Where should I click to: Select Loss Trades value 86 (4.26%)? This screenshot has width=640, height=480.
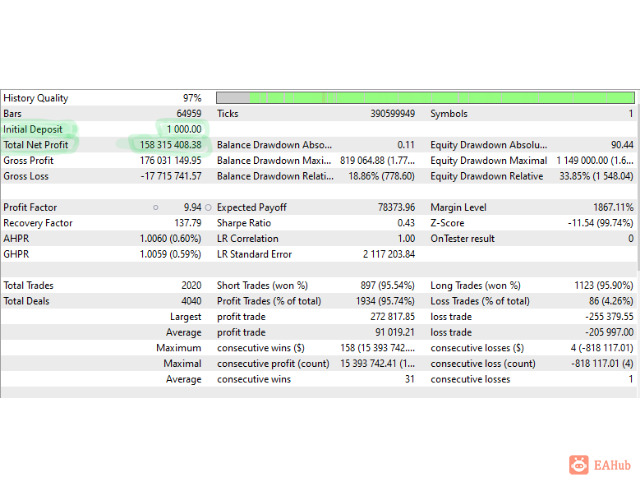point(611,301)
